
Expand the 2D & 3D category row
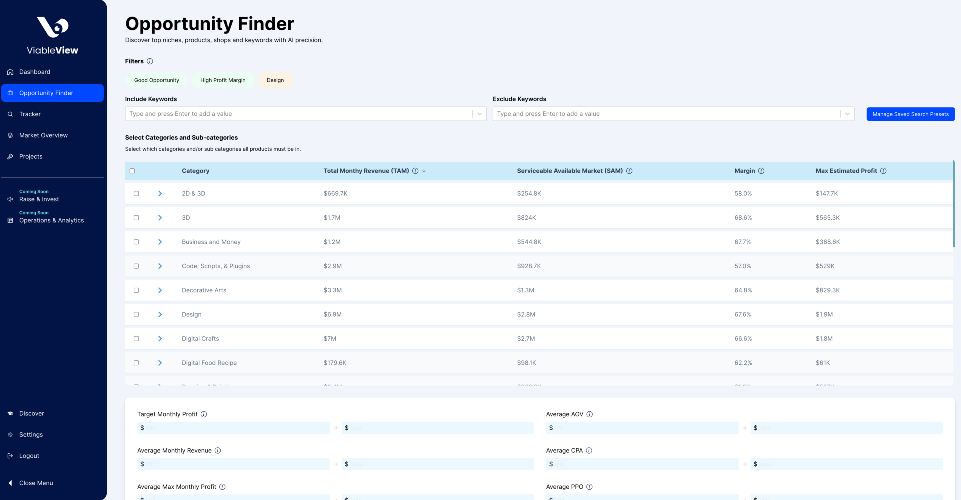tap(160, 194)
